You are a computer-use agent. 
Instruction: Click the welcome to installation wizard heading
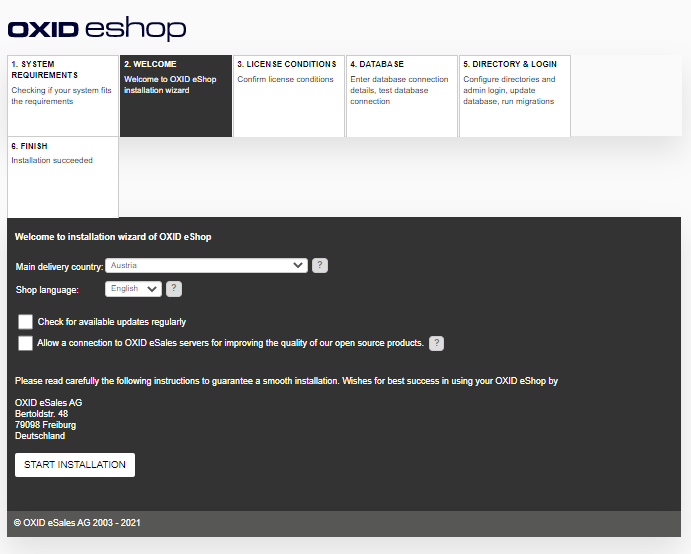(x=113, y=237)
